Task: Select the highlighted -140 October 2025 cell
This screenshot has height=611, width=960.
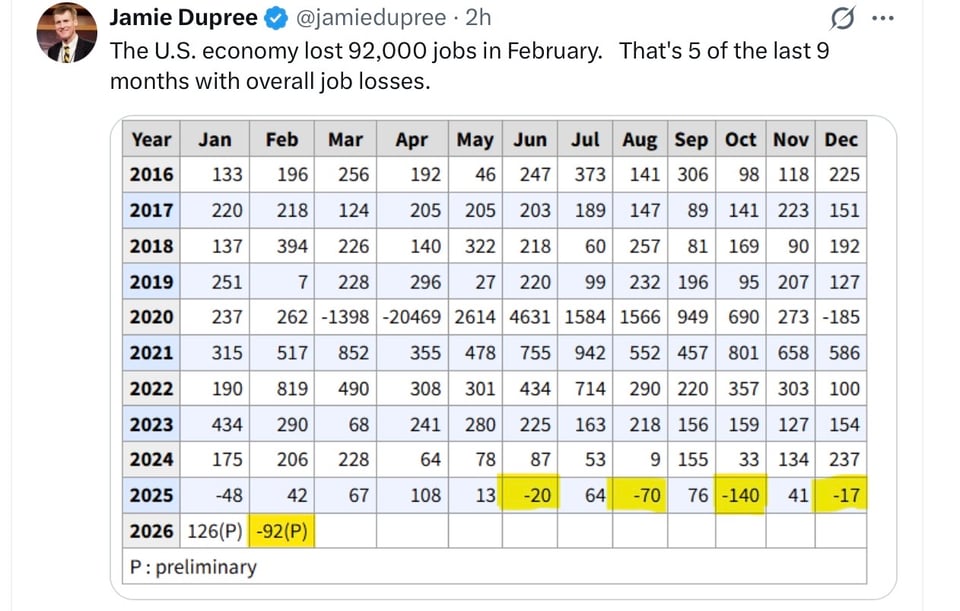Action: [741, 495]
